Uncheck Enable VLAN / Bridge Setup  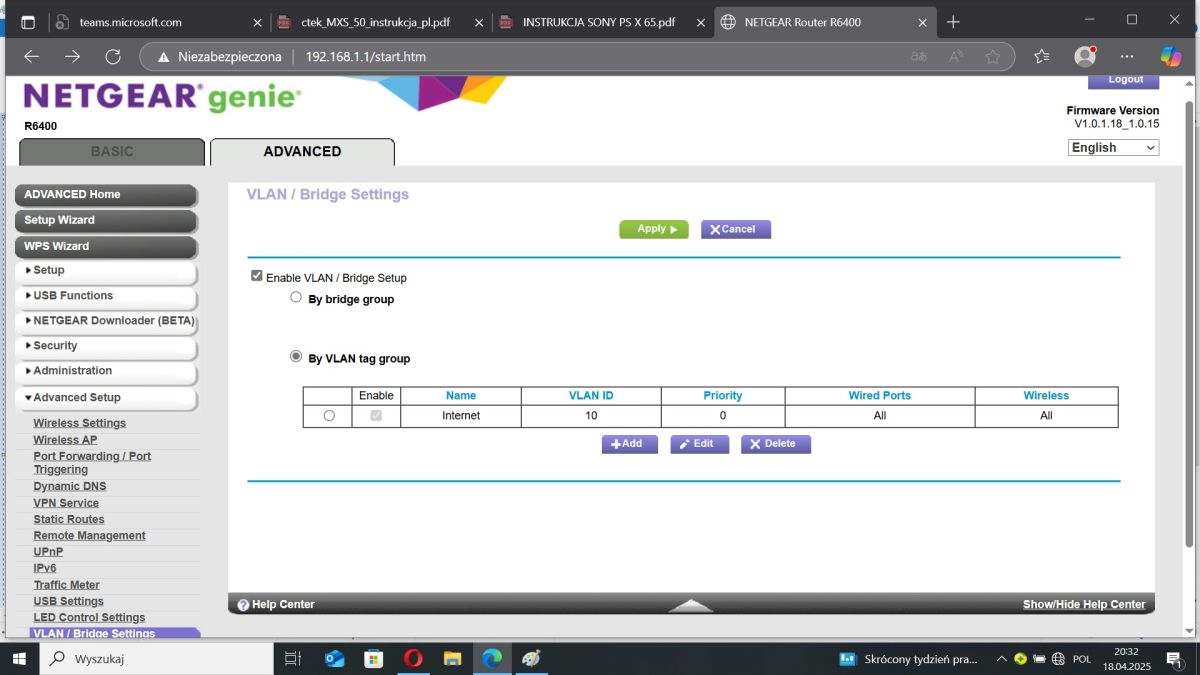(257, 277)
